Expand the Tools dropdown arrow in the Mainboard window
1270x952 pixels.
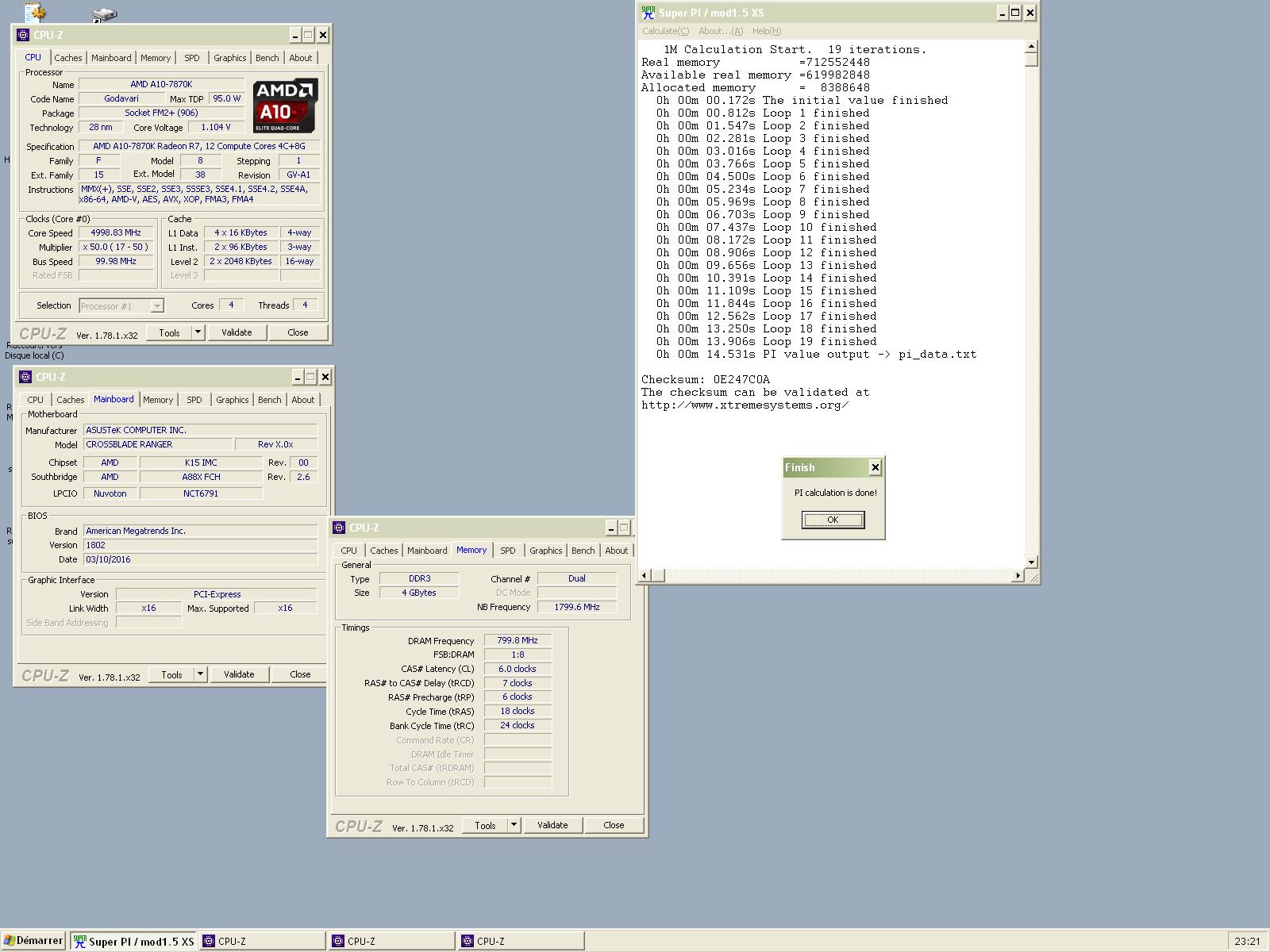tap(201, 674)
